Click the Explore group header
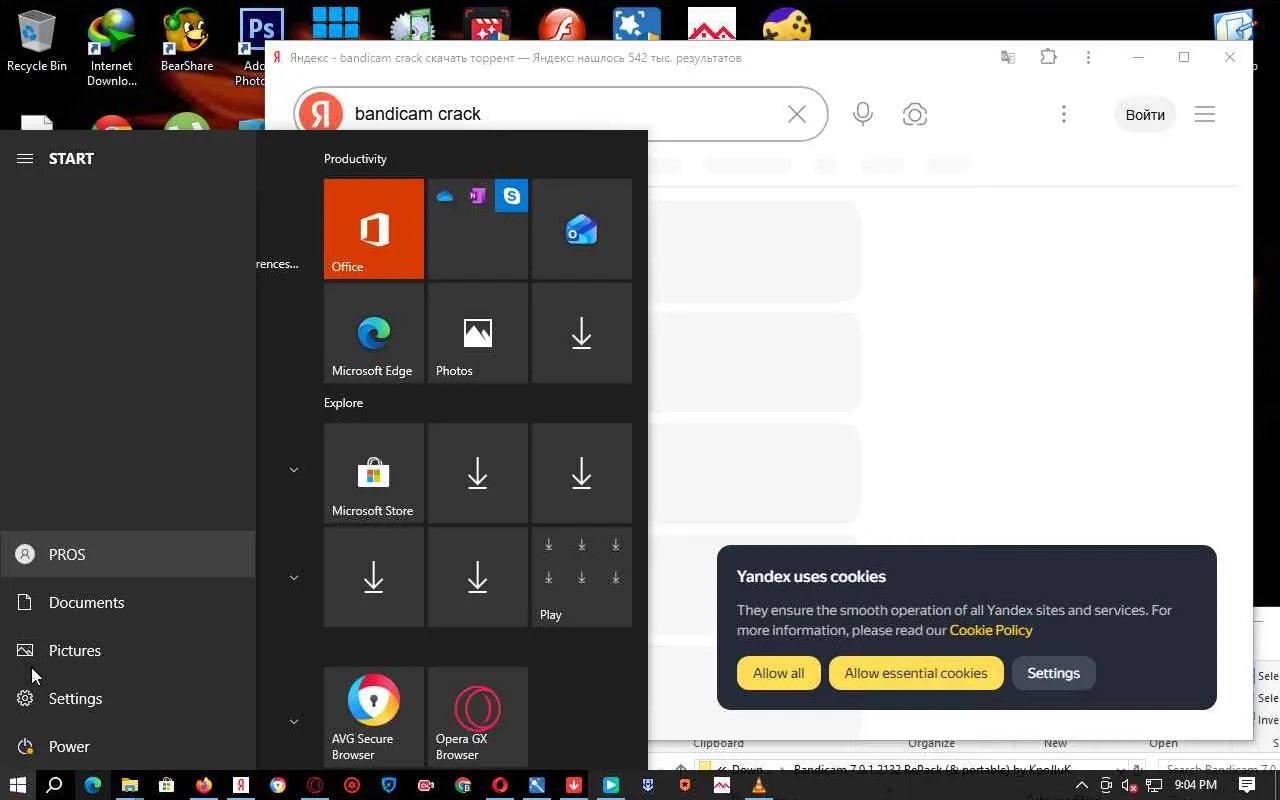The height and width of the screenshot is (800, 1280). pos(343,403)
